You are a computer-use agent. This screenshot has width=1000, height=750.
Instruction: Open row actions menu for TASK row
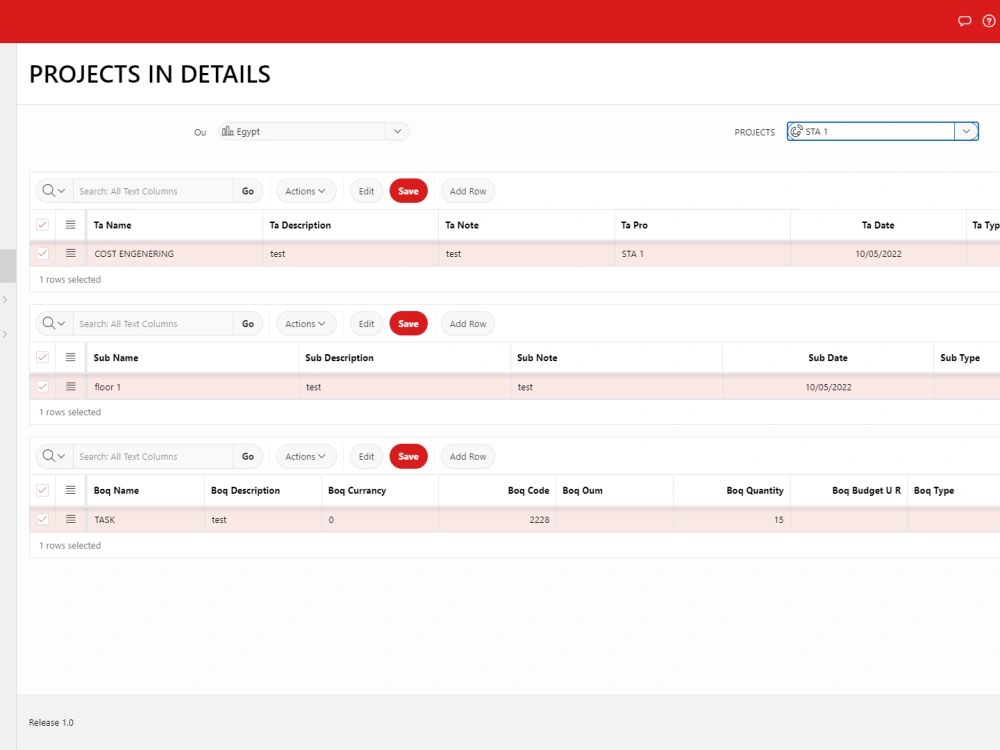(x=70, y=520)
